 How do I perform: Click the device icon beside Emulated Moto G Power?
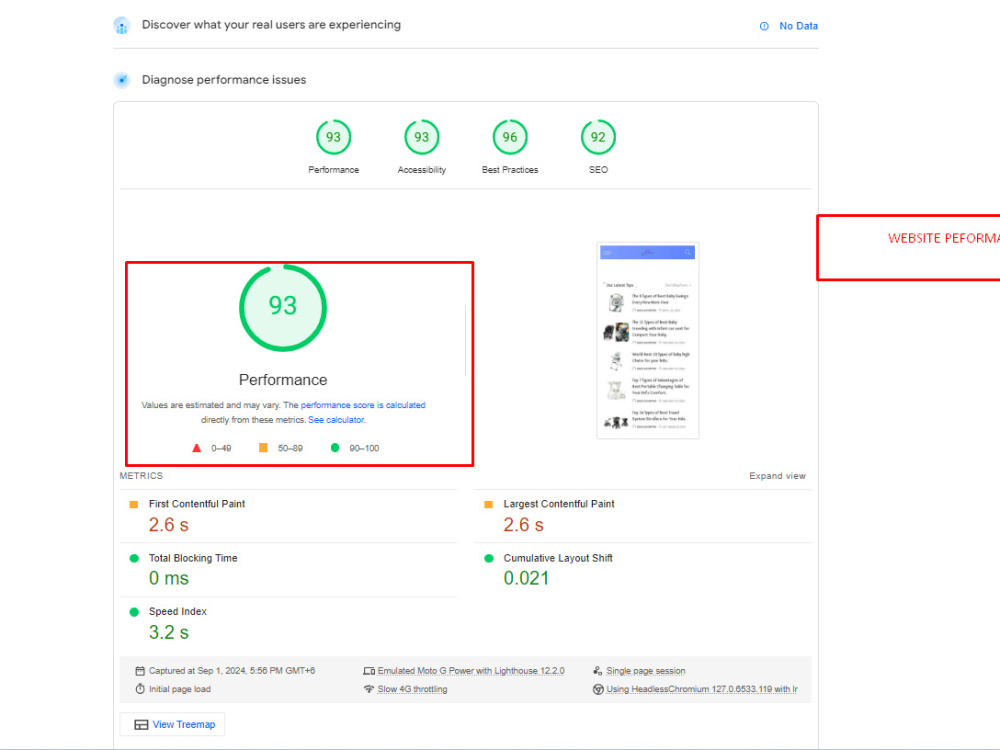(369, 671)
